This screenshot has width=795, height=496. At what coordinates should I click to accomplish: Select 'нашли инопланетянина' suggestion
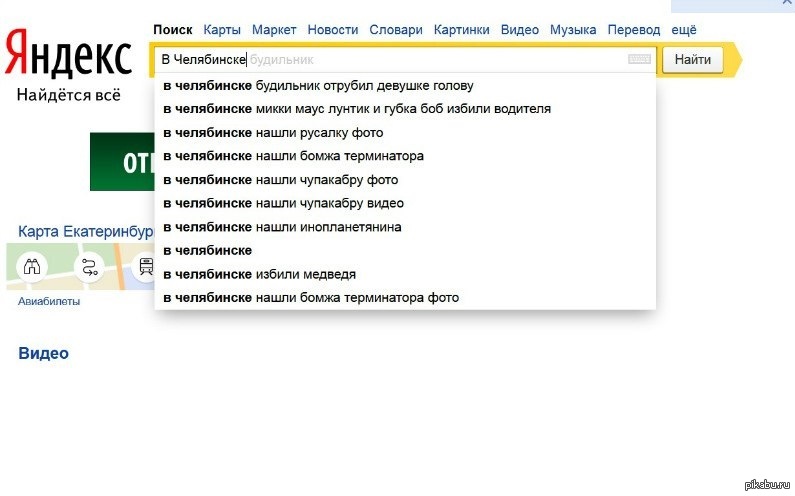tap(282, 227)
